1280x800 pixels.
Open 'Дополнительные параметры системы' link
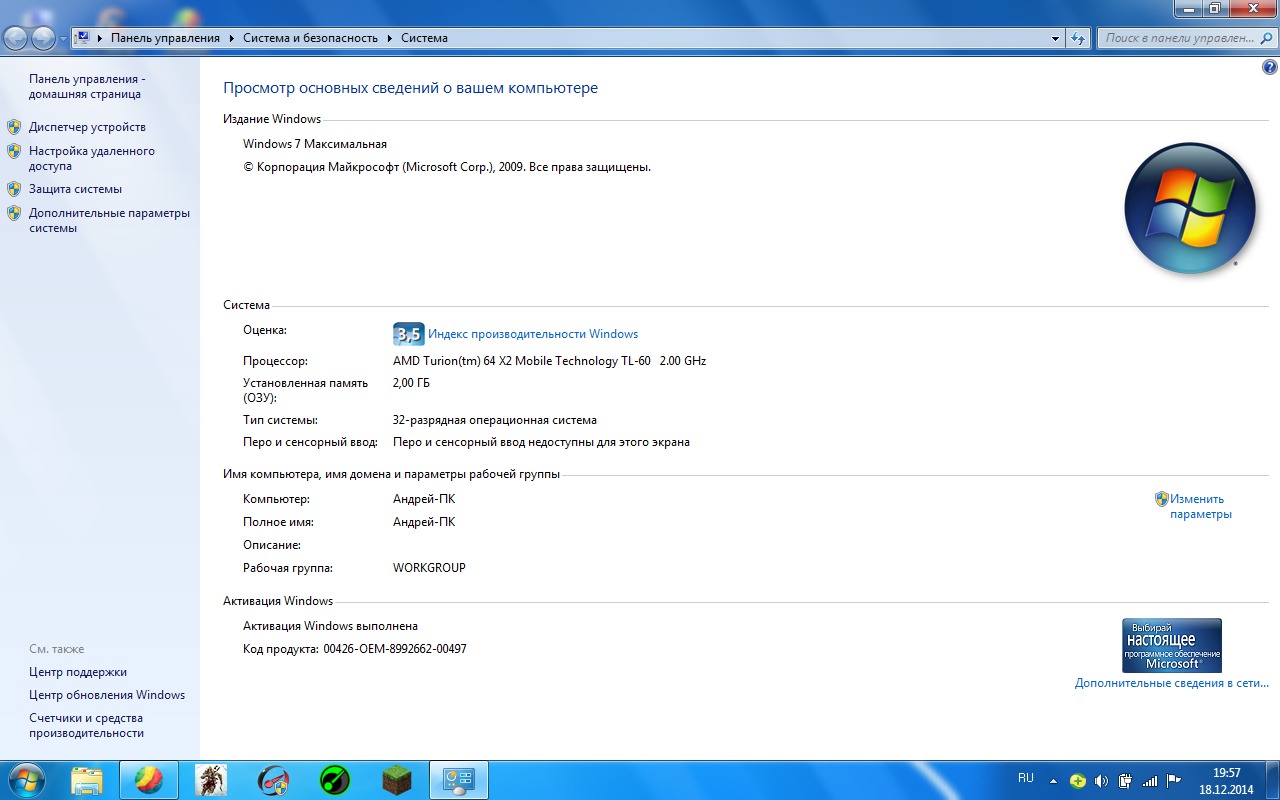click(x=109, y=220)
